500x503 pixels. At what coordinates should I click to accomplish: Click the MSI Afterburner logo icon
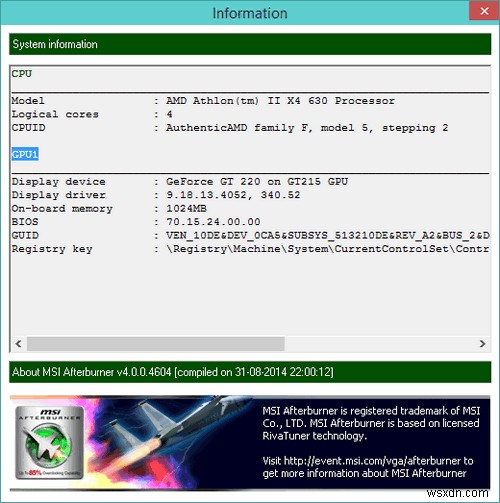pos(50,442)
